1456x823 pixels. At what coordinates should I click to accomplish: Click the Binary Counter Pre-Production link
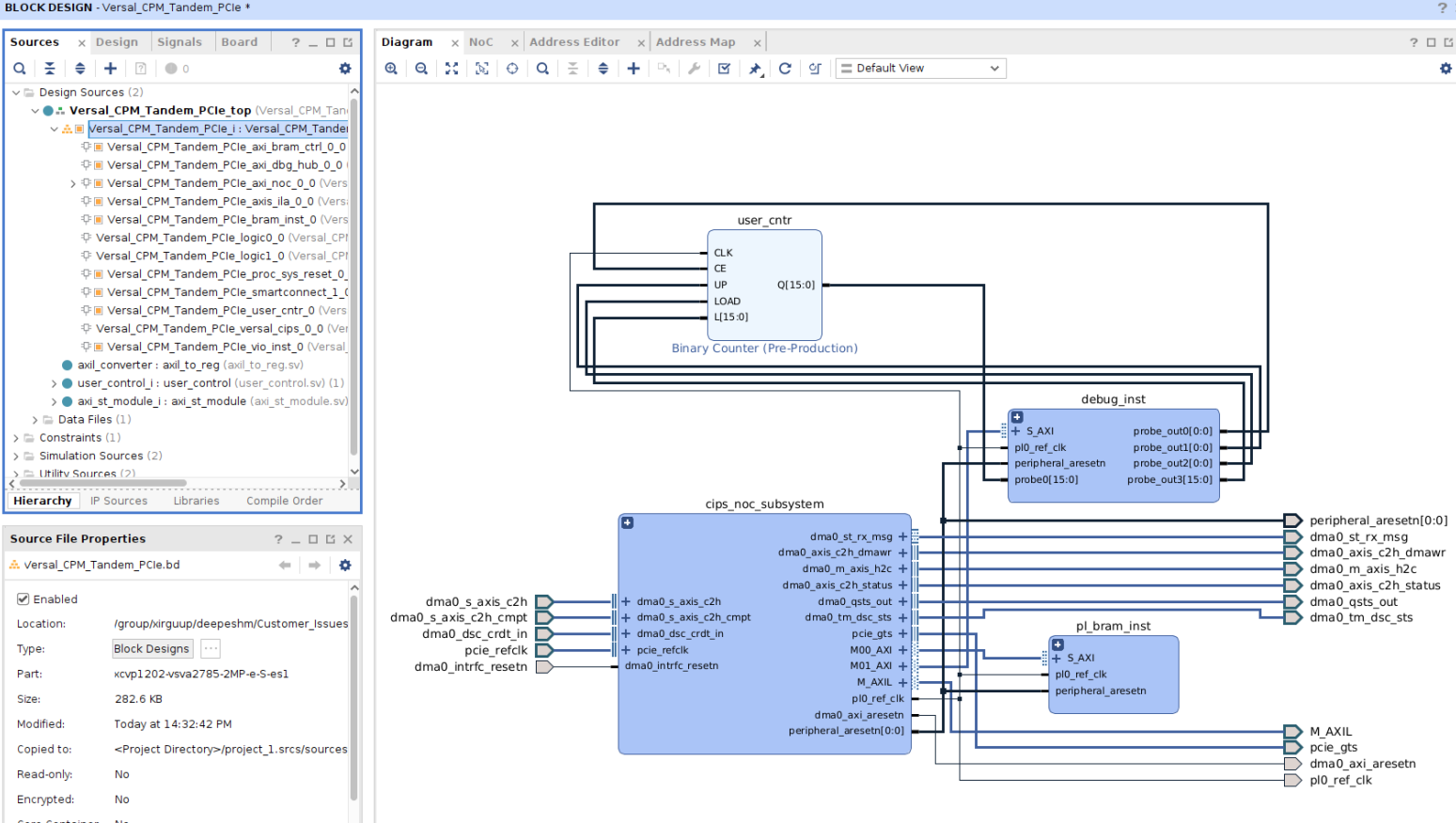[x=764, y=348]
